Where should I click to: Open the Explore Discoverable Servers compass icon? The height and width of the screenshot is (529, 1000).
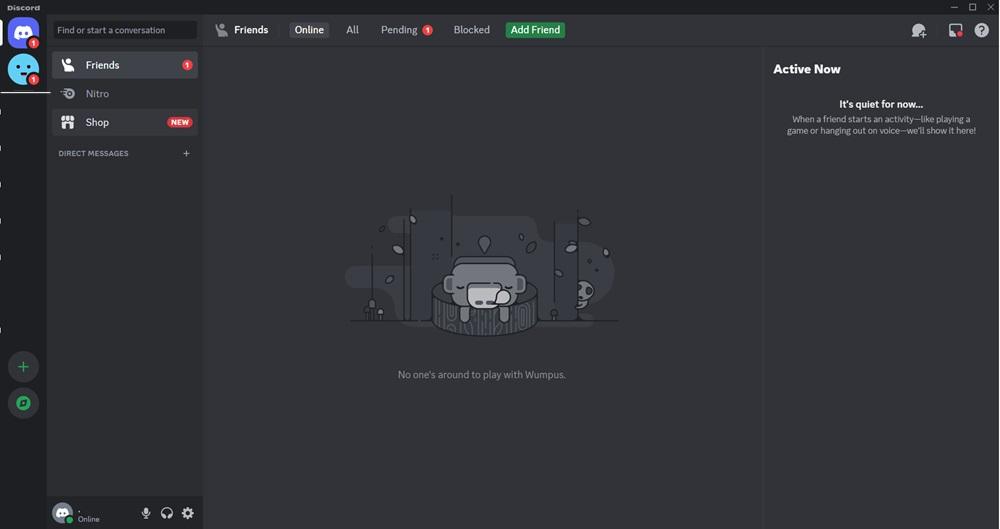[x=24, y=403]
